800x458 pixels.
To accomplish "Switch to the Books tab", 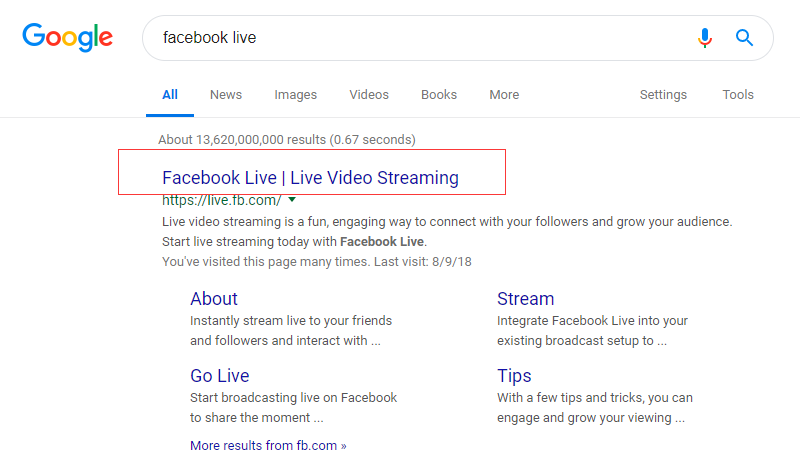I will pyautogui.click(x=439, y=95).
